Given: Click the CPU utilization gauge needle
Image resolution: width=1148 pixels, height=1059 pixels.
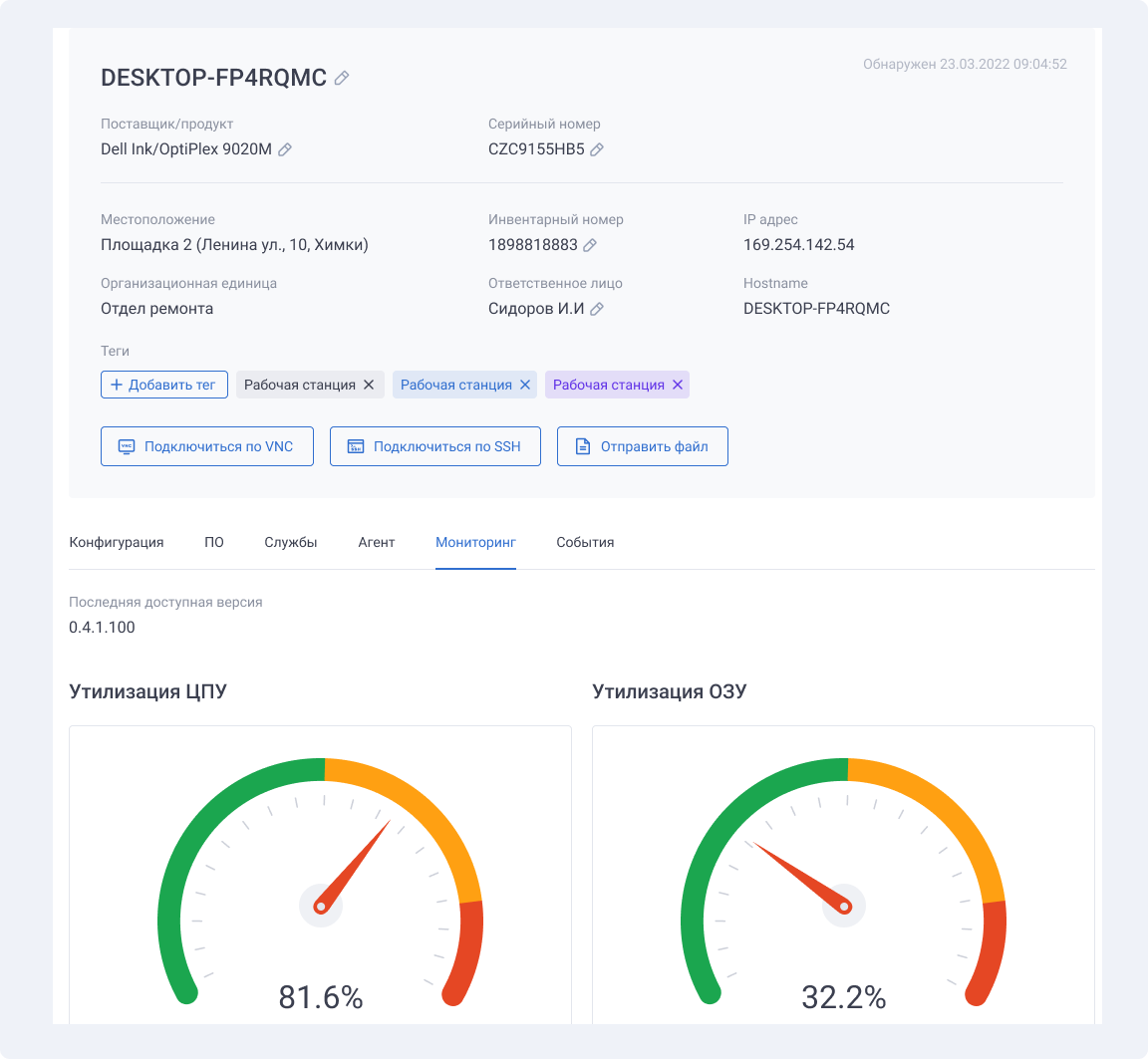Looking at the screenshot, I should [353, 867].
